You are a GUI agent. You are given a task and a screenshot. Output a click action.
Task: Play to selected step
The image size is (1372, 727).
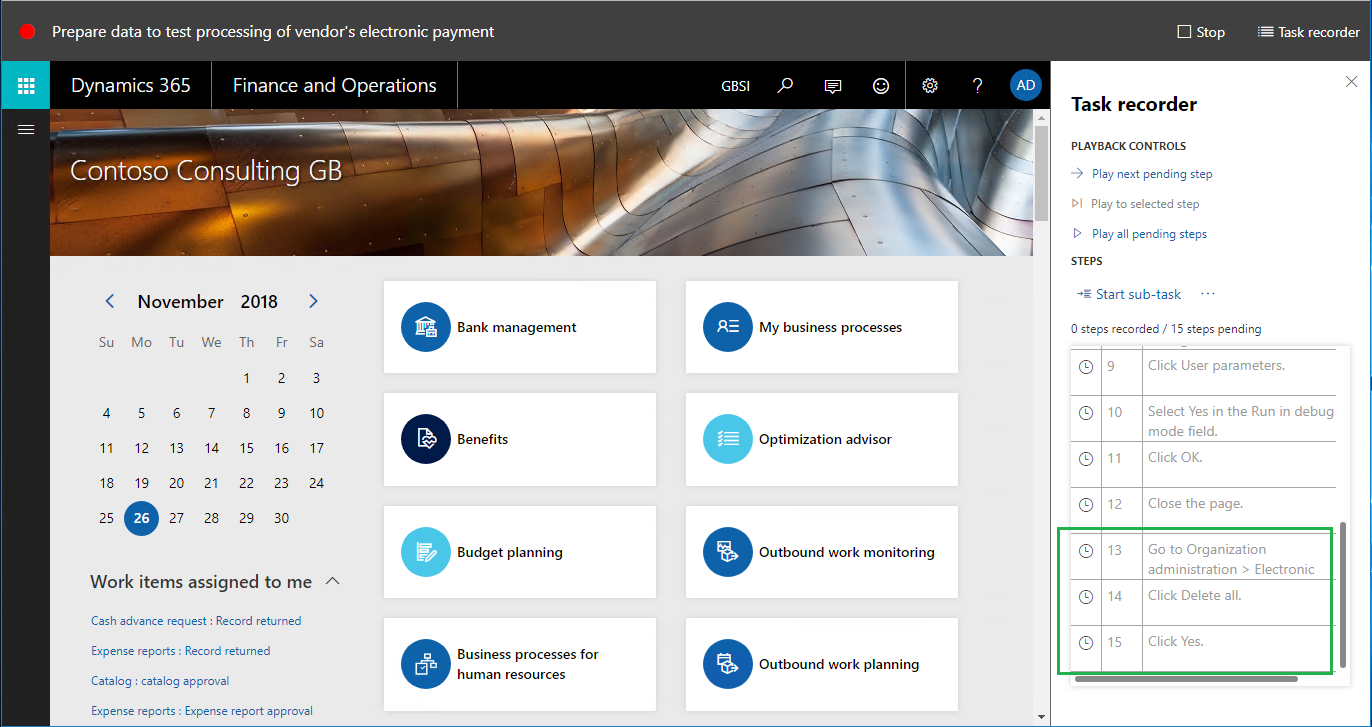[x=1135, y=204]
